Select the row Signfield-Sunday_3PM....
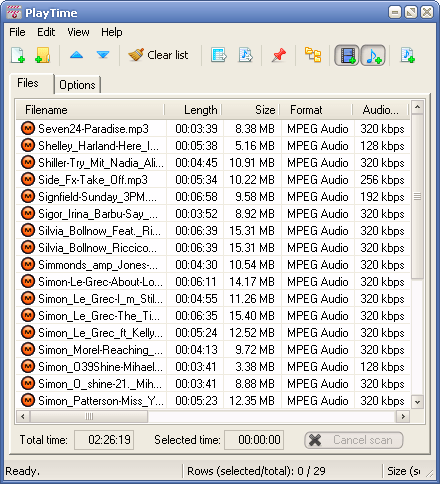The height and width of the screenshot is (484, 440). point(213,197)
